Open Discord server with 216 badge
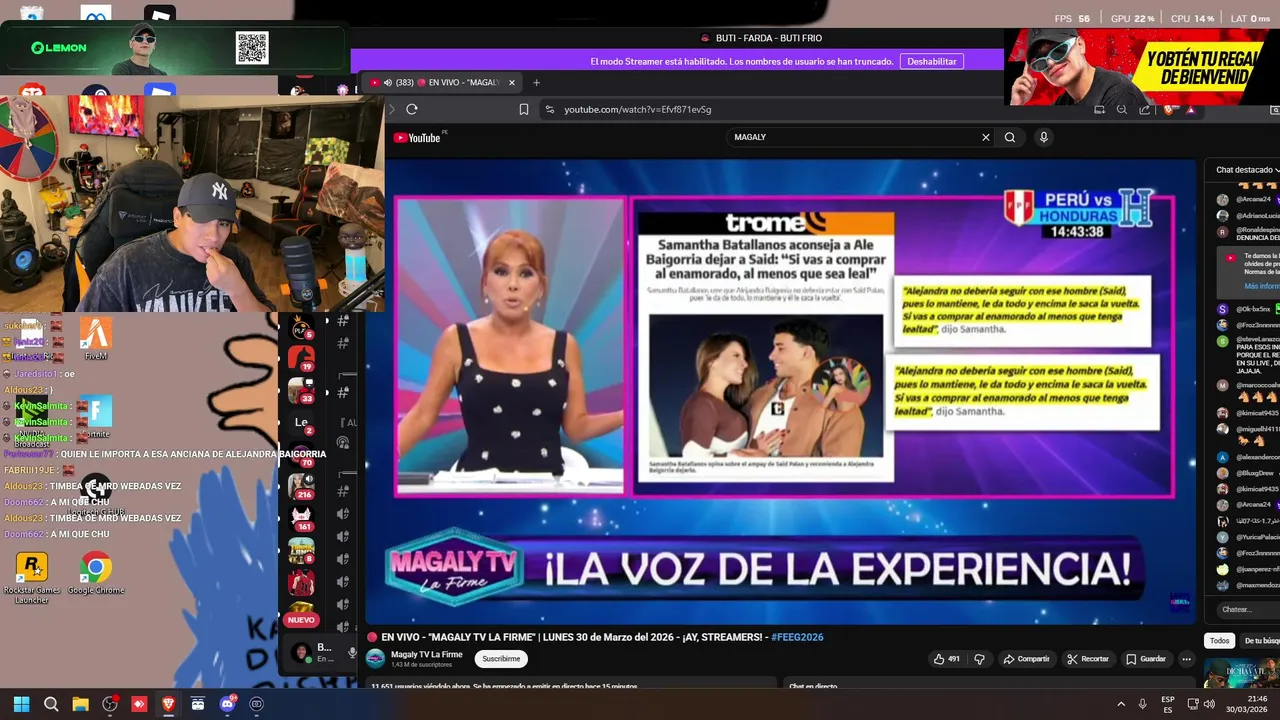The width and height of the screenshot is (1280, 720). tap(301, 486)
